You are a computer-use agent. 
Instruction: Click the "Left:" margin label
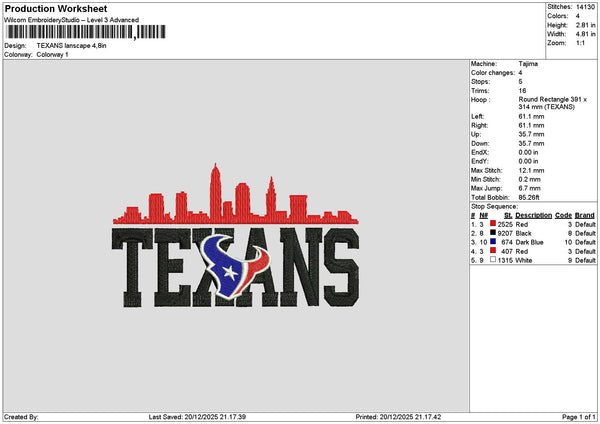[x=478, y=116]
